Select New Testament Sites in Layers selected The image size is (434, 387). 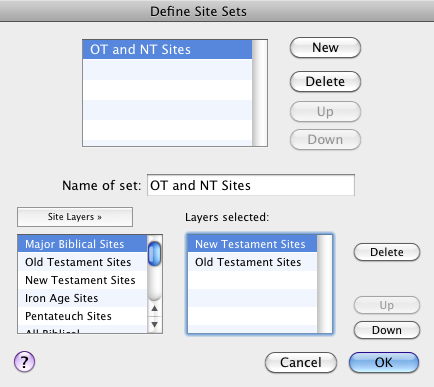[x=252, y=244]
